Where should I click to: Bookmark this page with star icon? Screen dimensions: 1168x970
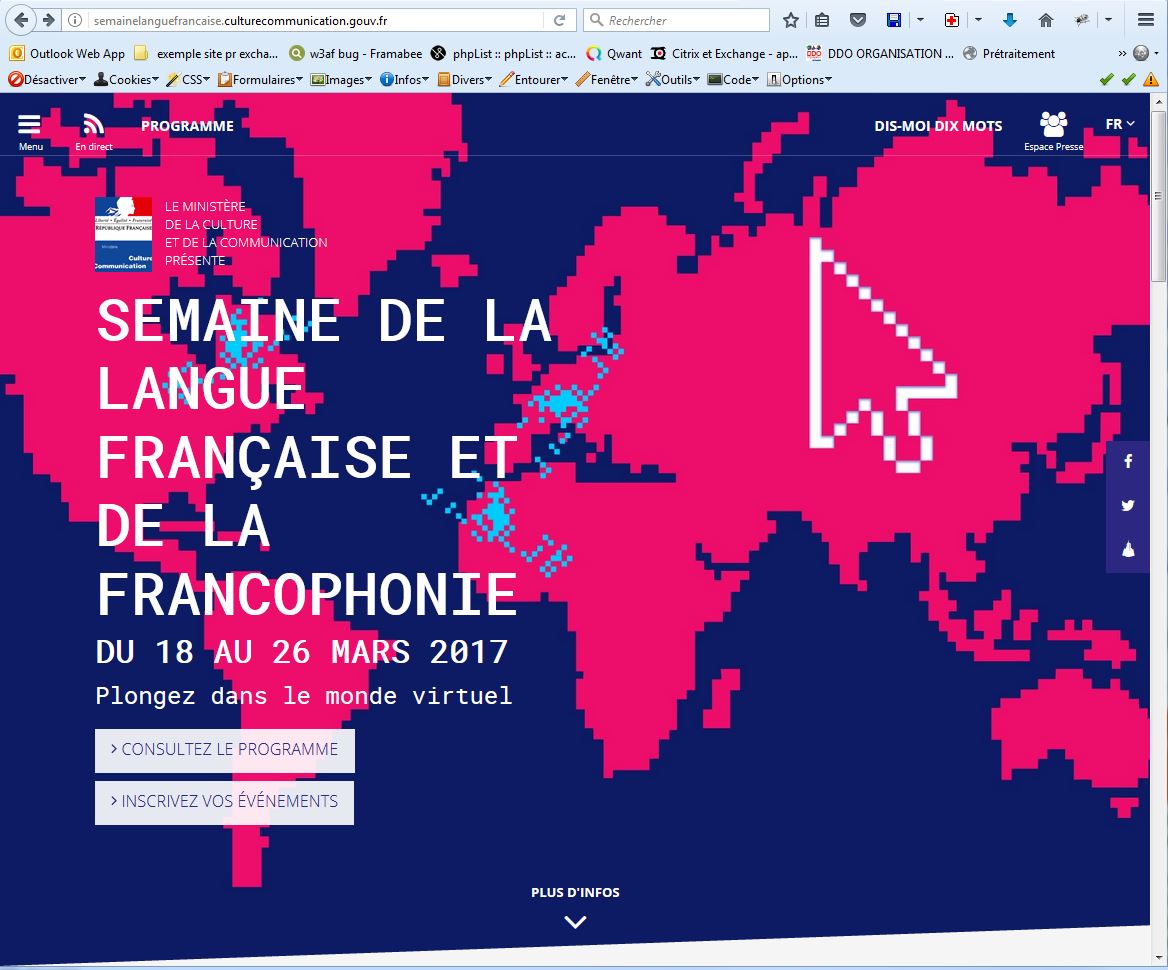(791, 20)
